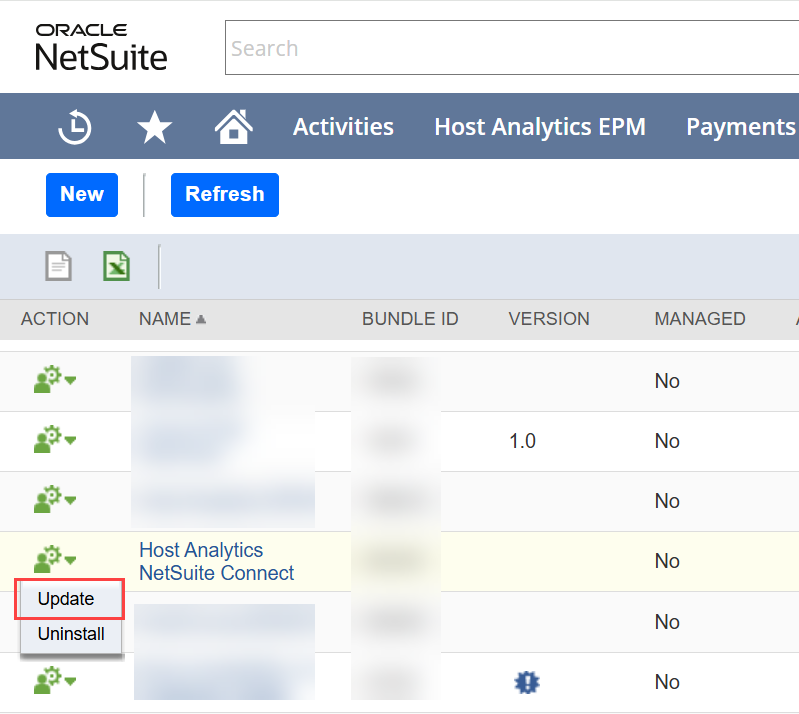Sort by the MANAGED column header
Screen dimensions: 799x714
point(700,319)
